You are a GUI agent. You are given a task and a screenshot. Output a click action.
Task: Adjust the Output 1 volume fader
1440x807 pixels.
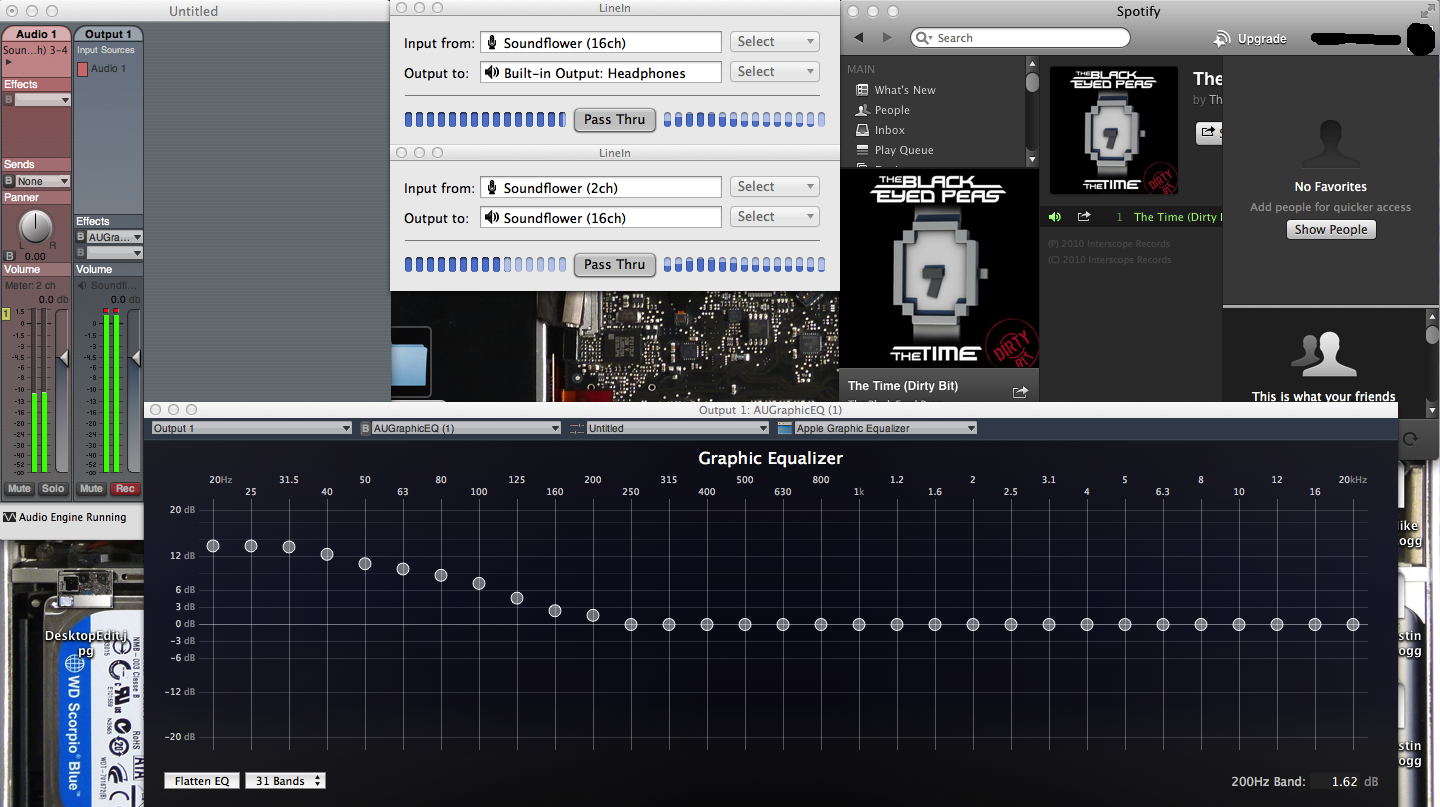(x=135, y=357)
